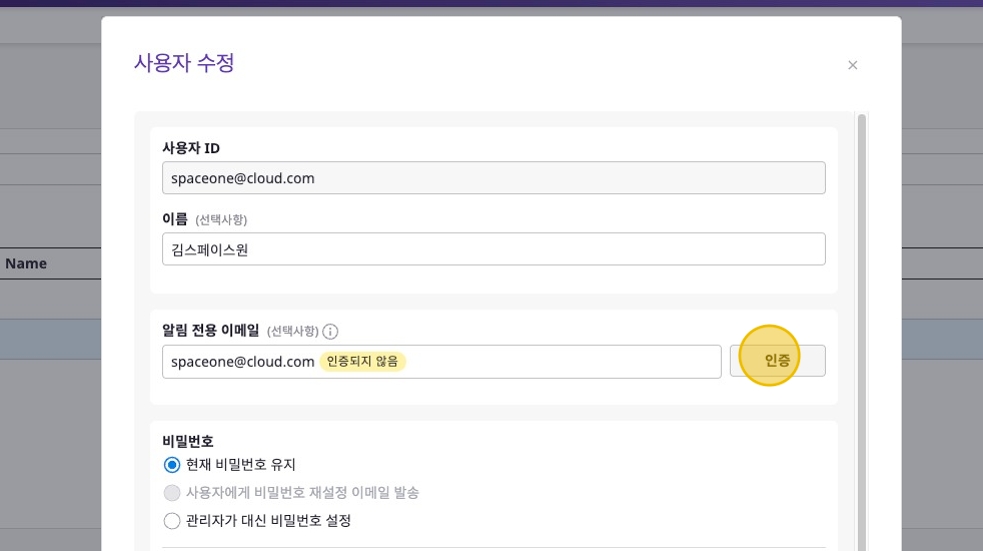Select the 현재 비밀번호 유지 radio option
Viewport: 983px width, 551px height.
[x=172, y=465]
